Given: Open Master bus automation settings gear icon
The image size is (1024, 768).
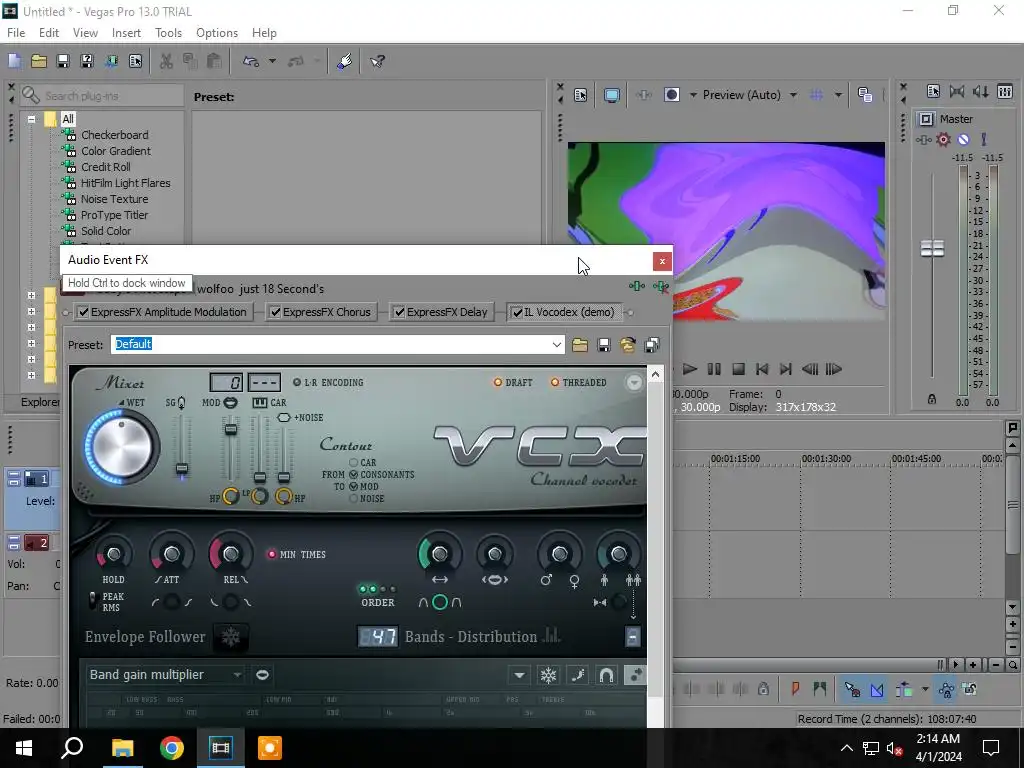Looking at the screenshot, I should 943,140.
